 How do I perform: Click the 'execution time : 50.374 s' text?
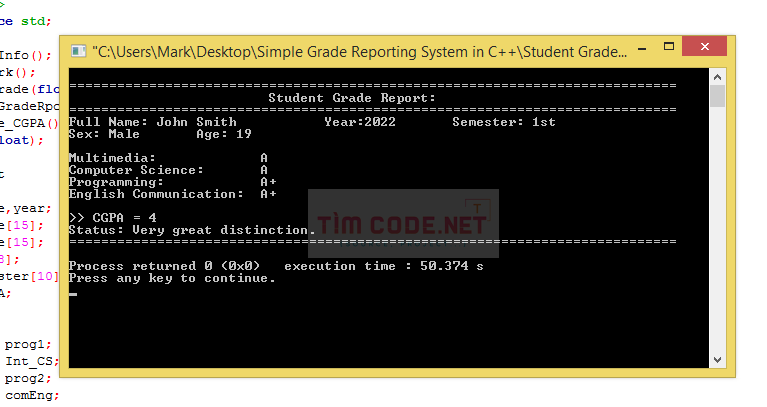point(384,266)
